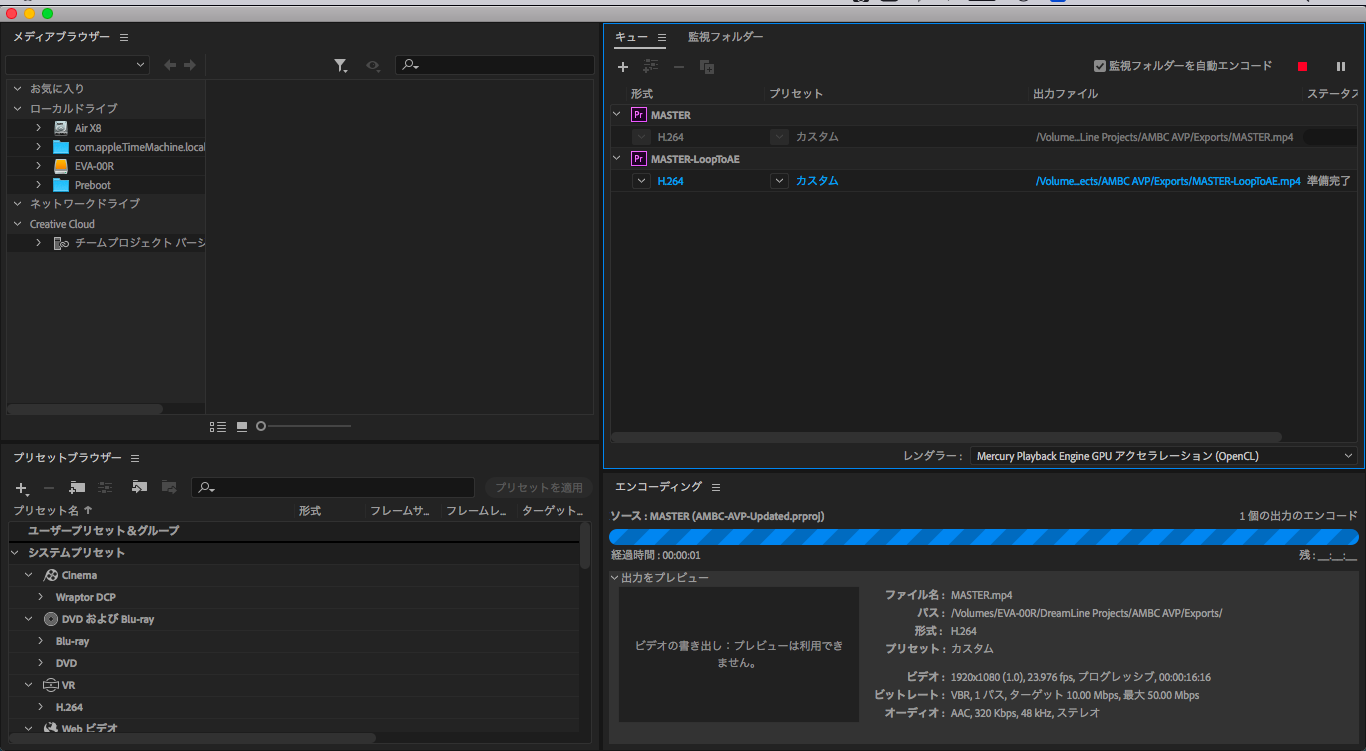Switch Media Browser to thumbnail view
The height and width of the screenshot is (751, 1366).
pyautogui.click(x=242, y=427)
